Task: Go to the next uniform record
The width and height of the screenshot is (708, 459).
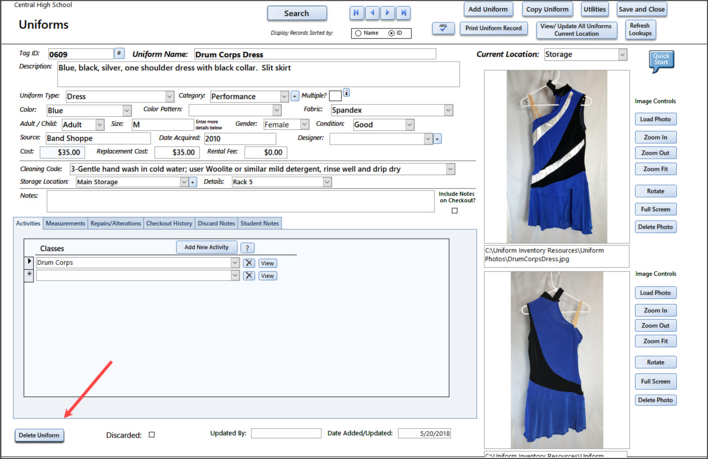Action: [x=388, y=13]
